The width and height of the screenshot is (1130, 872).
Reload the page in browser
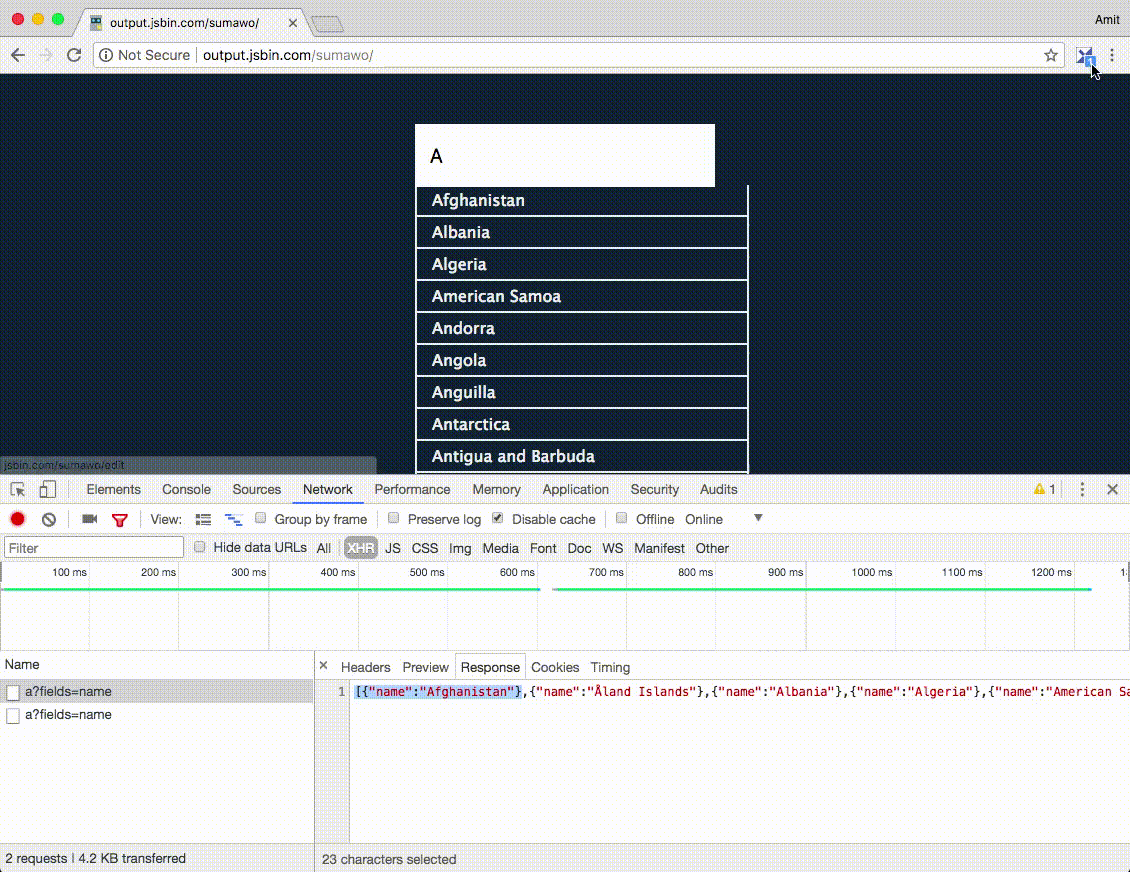74,55
